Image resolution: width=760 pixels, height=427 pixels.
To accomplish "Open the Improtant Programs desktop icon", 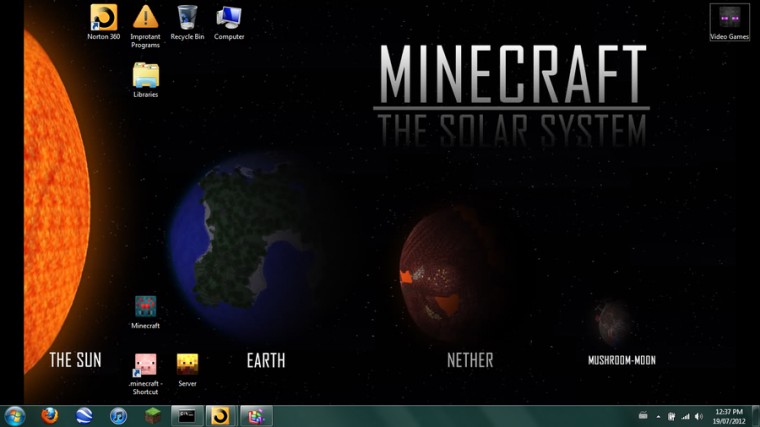I will pyautogui.click(x=145, y=26).
